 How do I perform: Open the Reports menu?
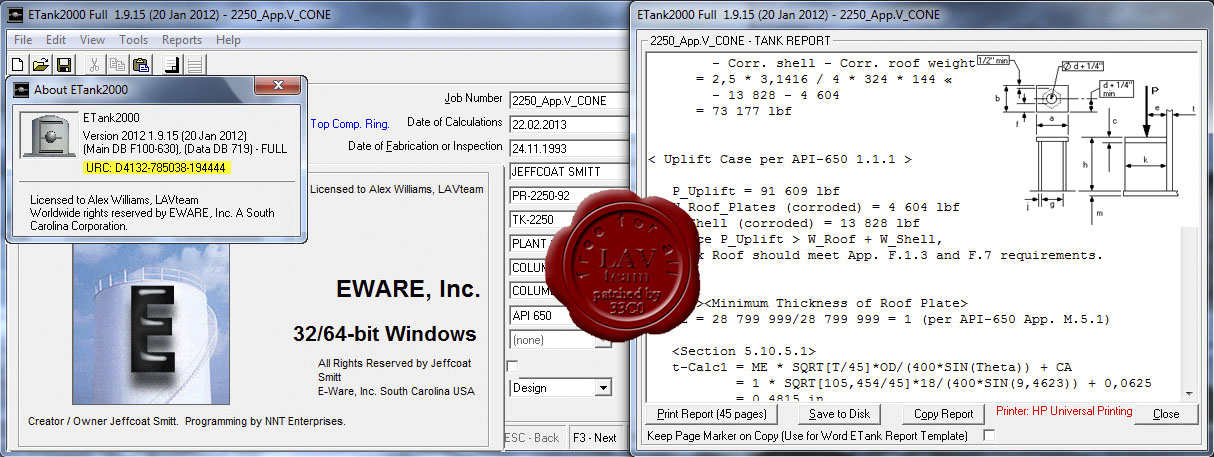[x=182, y=40]
